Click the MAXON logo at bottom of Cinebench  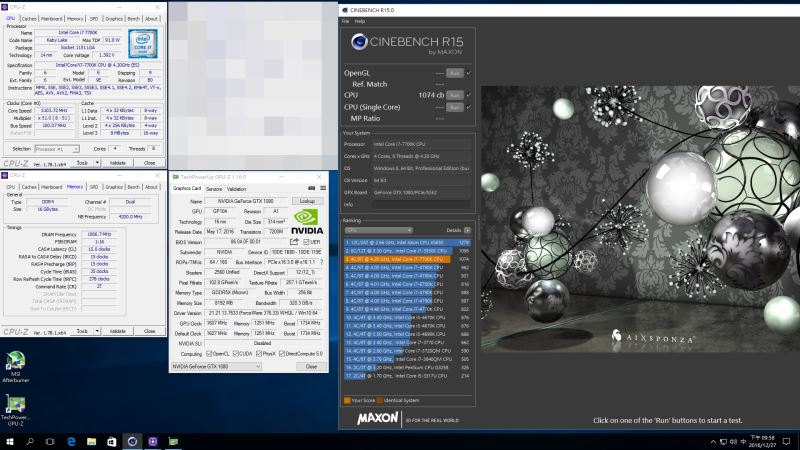(x=378, y=419)
